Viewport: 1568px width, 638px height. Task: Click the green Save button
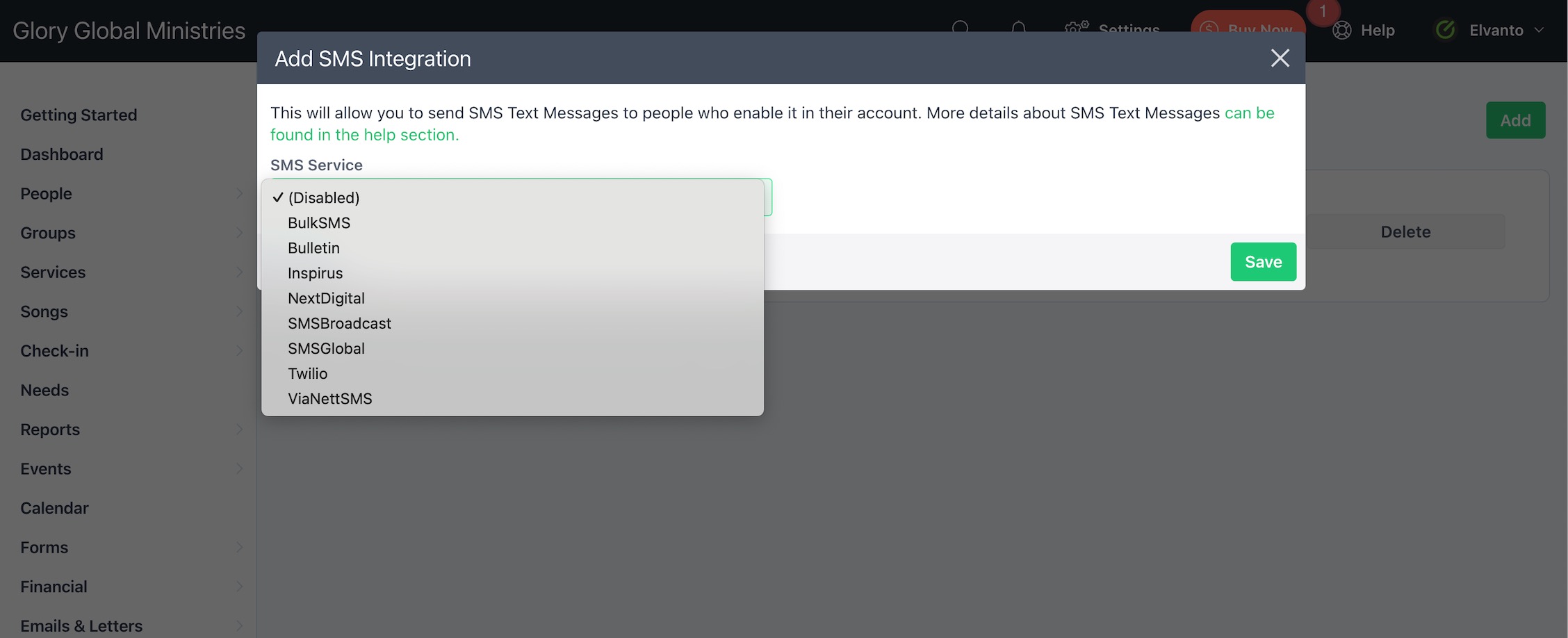1263,262
